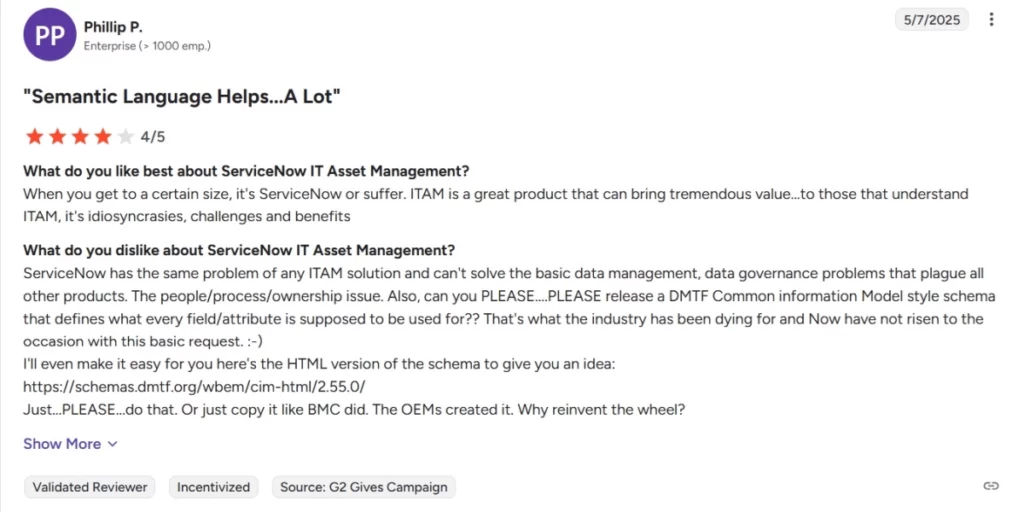Image resolution: width=1024 pixels, height=512 pixels.
Task: Select the Incentivized badge
Action: pyautogui.click(x=214, y=487)
